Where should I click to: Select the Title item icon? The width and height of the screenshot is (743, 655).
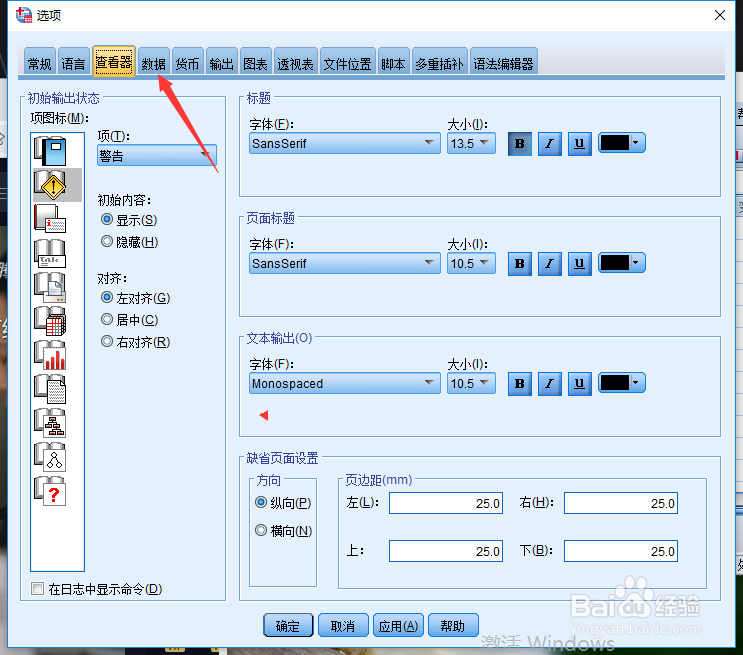pyautogui.click(x=50, y=253)
